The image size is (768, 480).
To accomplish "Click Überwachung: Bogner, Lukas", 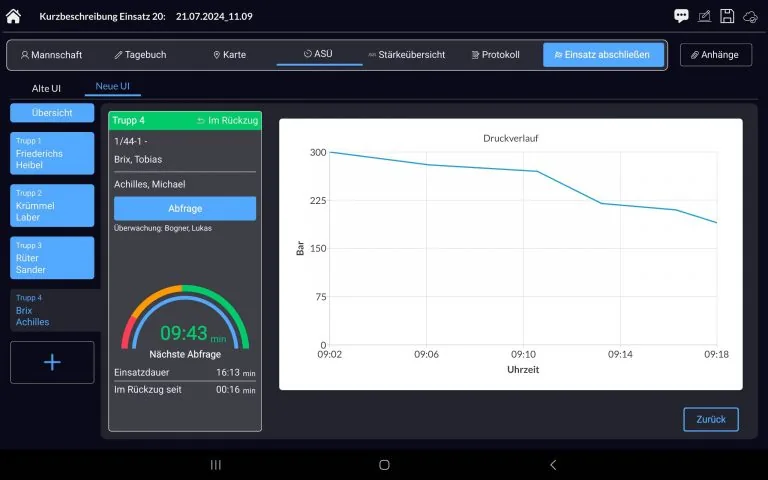I will (163, 228).
